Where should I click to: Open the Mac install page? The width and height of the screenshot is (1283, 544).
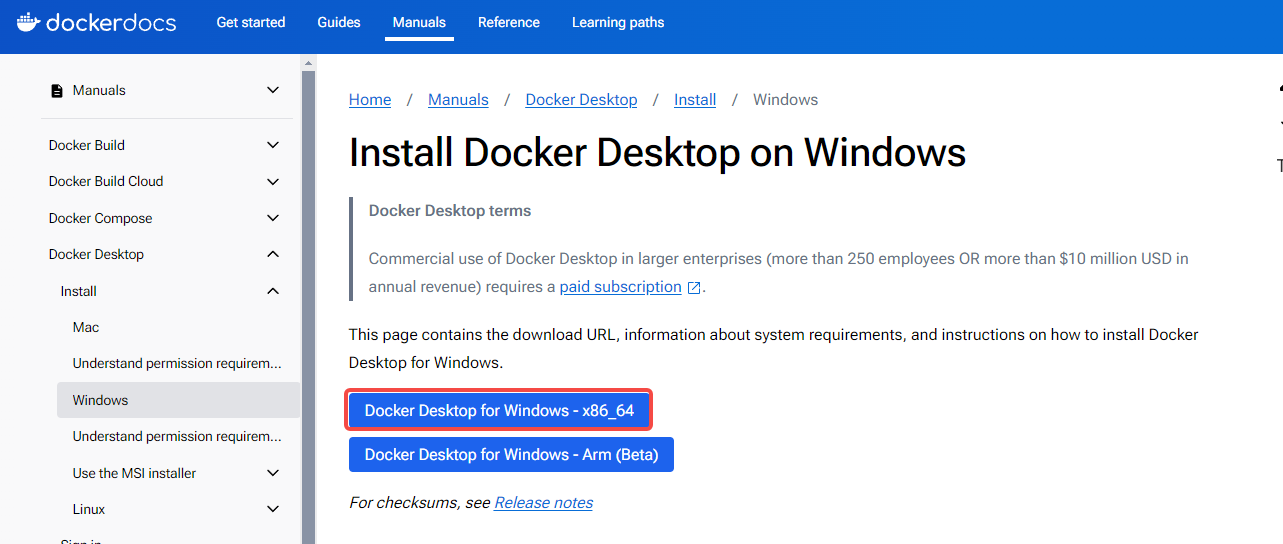point(86,327)
